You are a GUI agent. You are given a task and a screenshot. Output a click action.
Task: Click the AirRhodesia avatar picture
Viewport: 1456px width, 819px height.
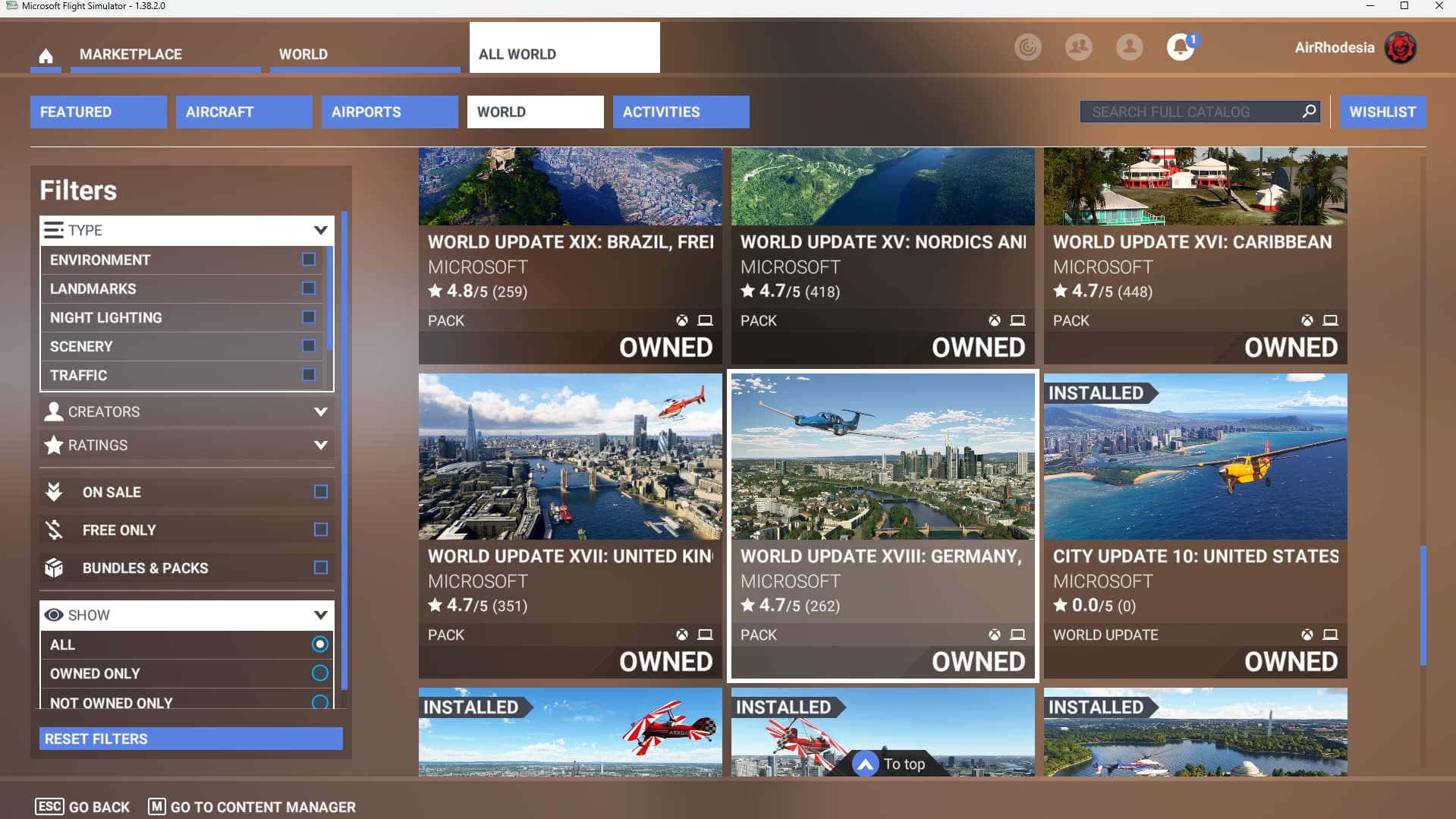click(x=1400, y=47)
